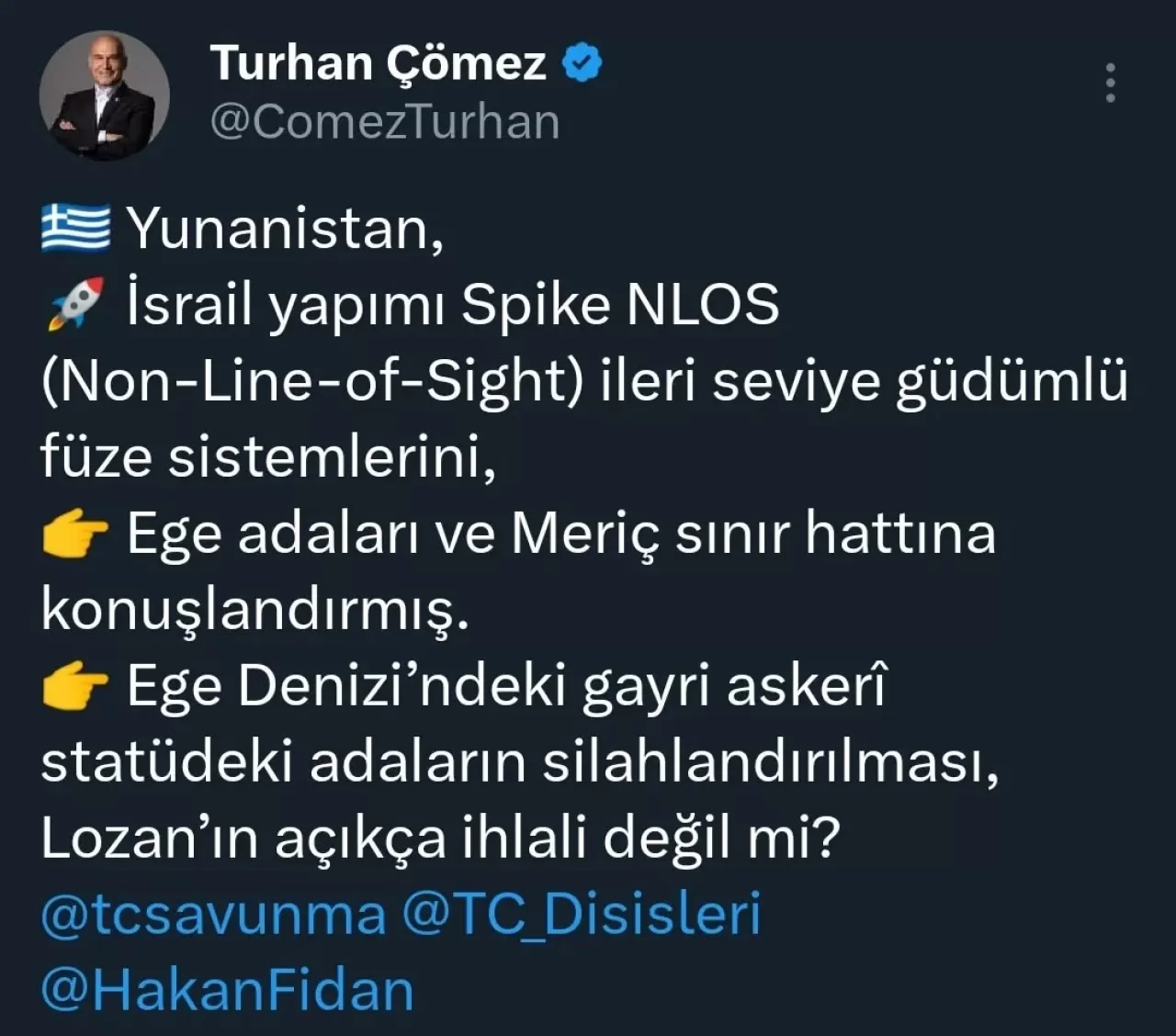Expand the tweet options via the kebab menu

[x=1109, y=81]
